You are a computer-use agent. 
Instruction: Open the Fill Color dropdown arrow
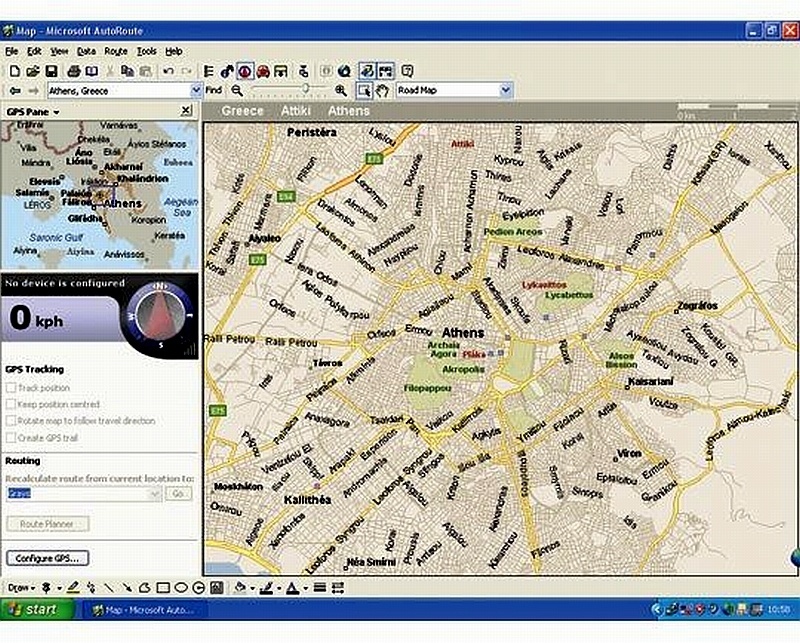(252, 588)
